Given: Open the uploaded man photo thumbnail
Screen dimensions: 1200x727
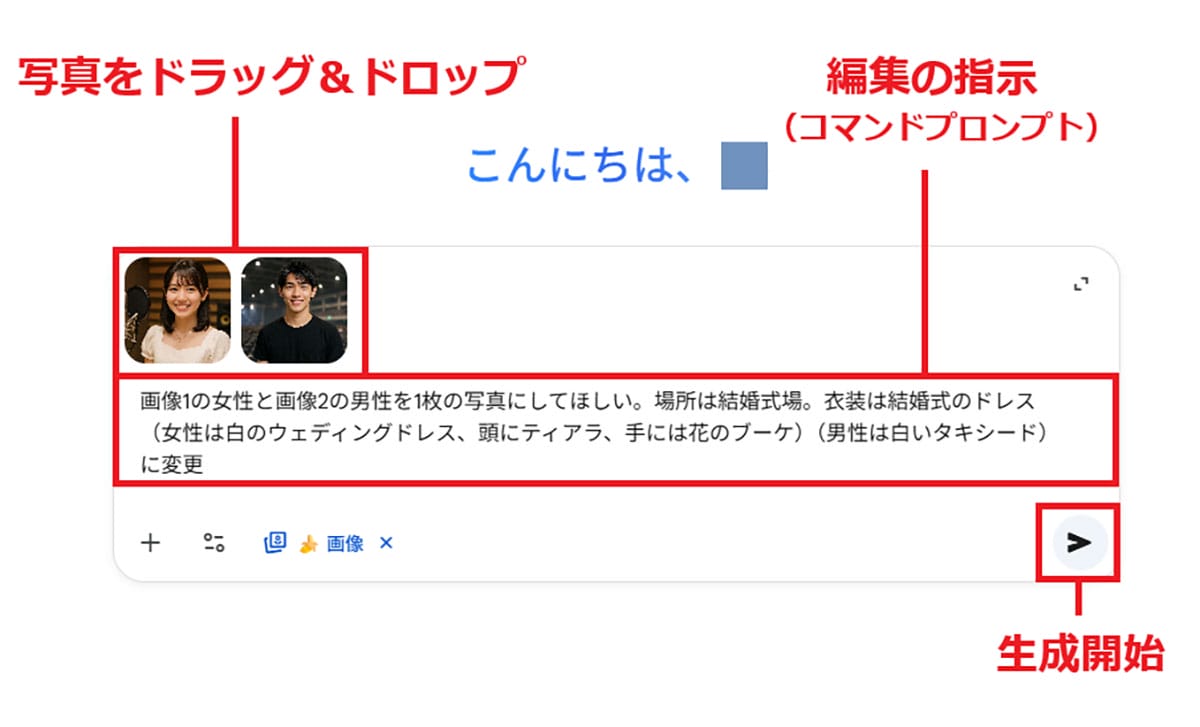Looking at the screenshot, I should (294, 310).
